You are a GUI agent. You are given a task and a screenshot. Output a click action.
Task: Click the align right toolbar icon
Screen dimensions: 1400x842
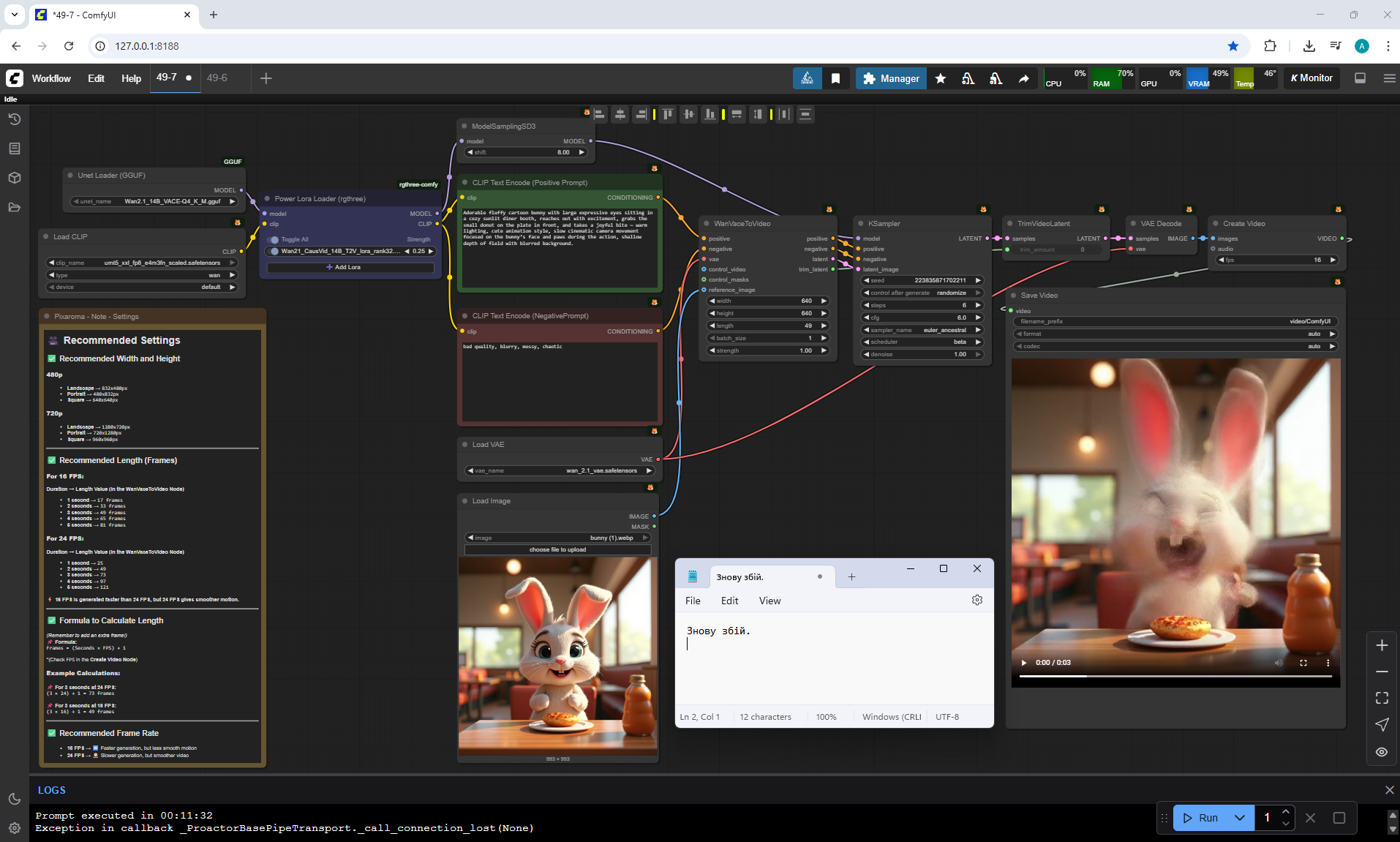[x=641, y=114]
